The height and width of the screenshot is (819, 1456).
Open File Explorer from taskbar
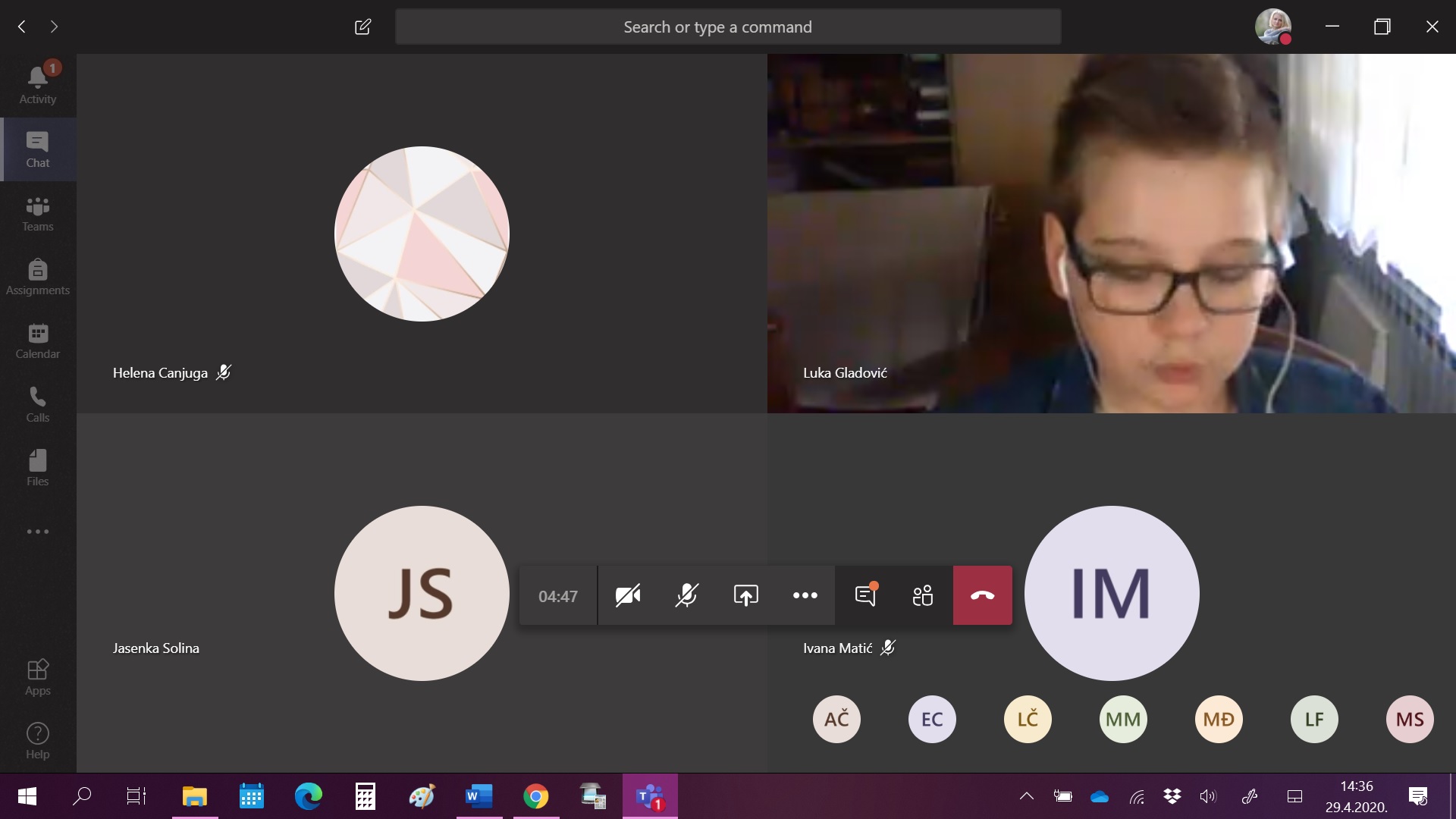195,796
